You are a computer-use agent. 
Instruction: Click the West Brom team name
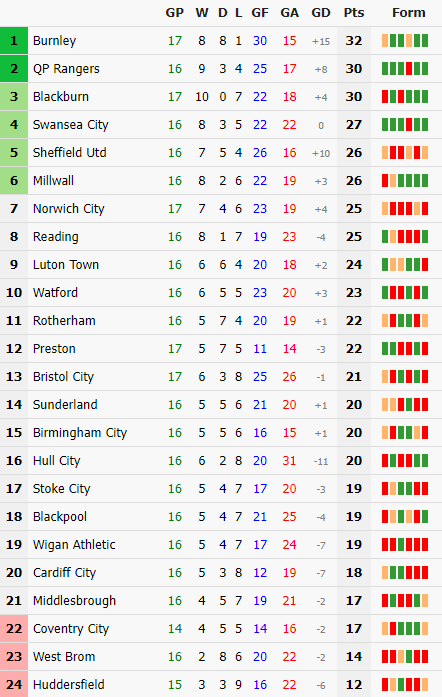point(64,657)
